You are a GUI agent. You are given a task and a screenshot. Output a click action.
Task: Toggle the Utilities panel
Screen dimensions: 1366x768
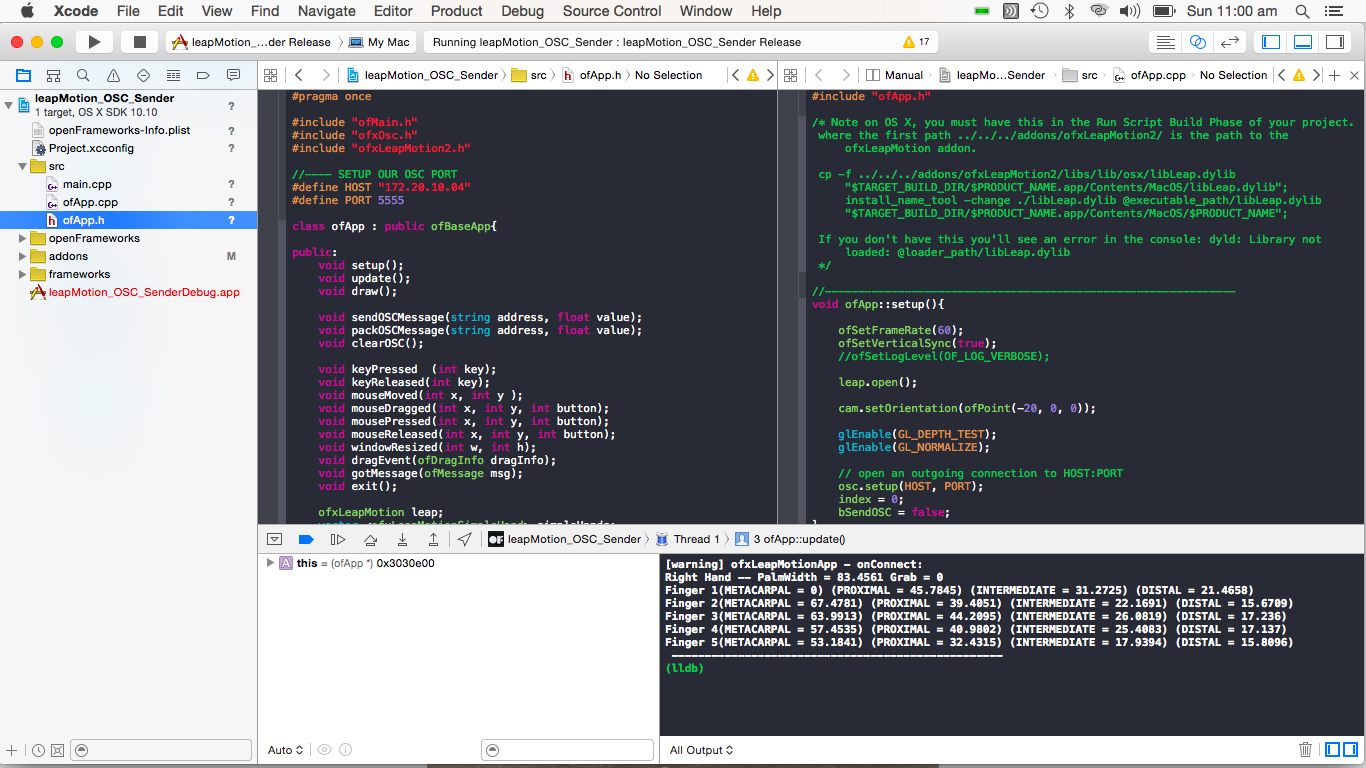click(1335, 42)
